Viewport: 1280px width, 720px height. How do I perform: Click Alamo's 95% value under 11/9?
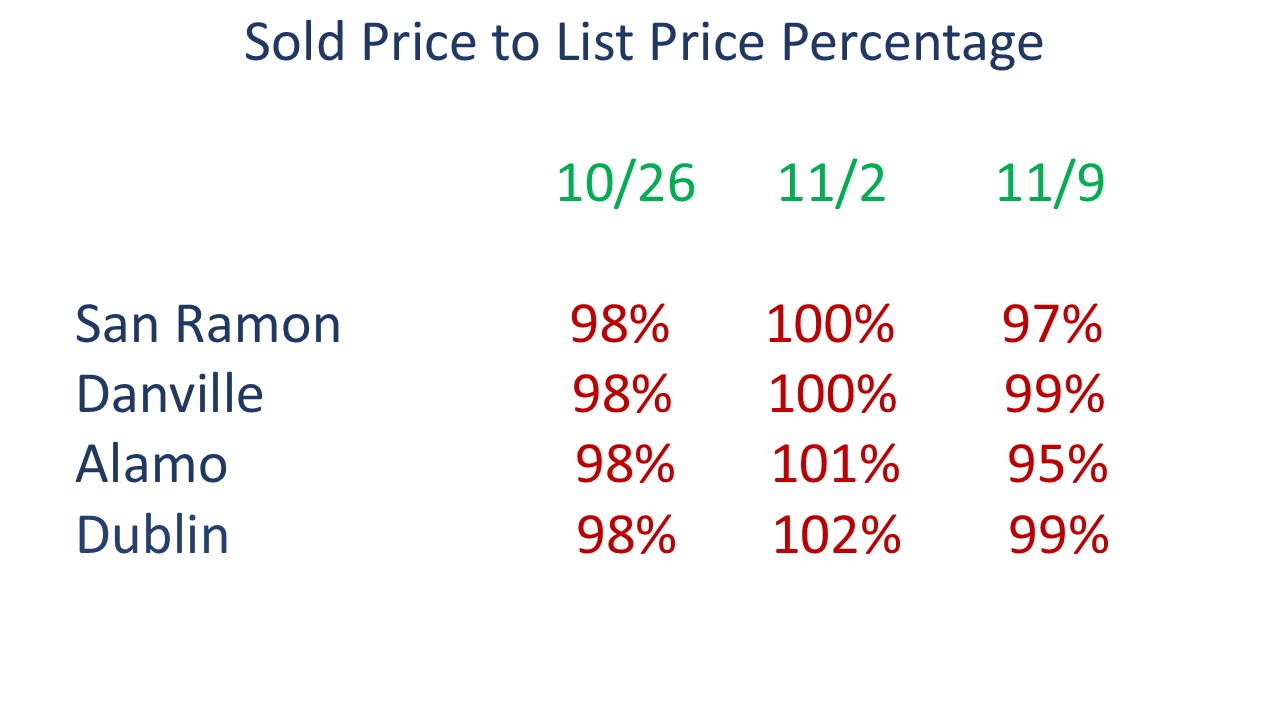click(1057, 465)
